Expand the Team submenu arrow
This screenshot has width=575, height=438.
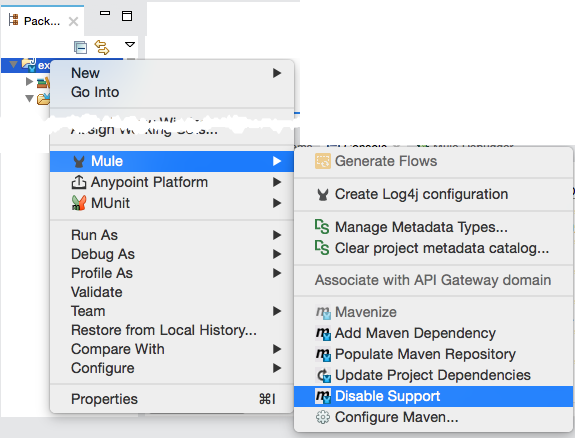[277, 311]
